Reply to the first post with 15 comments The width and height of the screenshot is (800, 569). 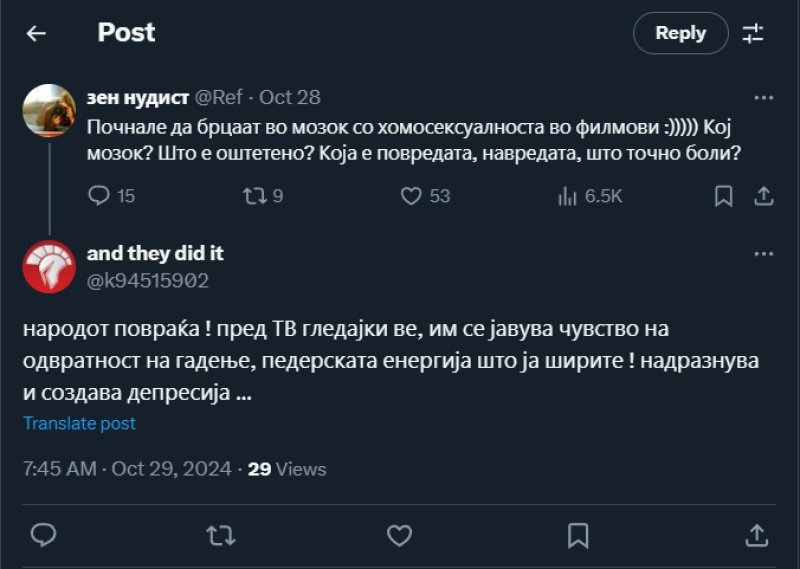[x=99, y=196]
